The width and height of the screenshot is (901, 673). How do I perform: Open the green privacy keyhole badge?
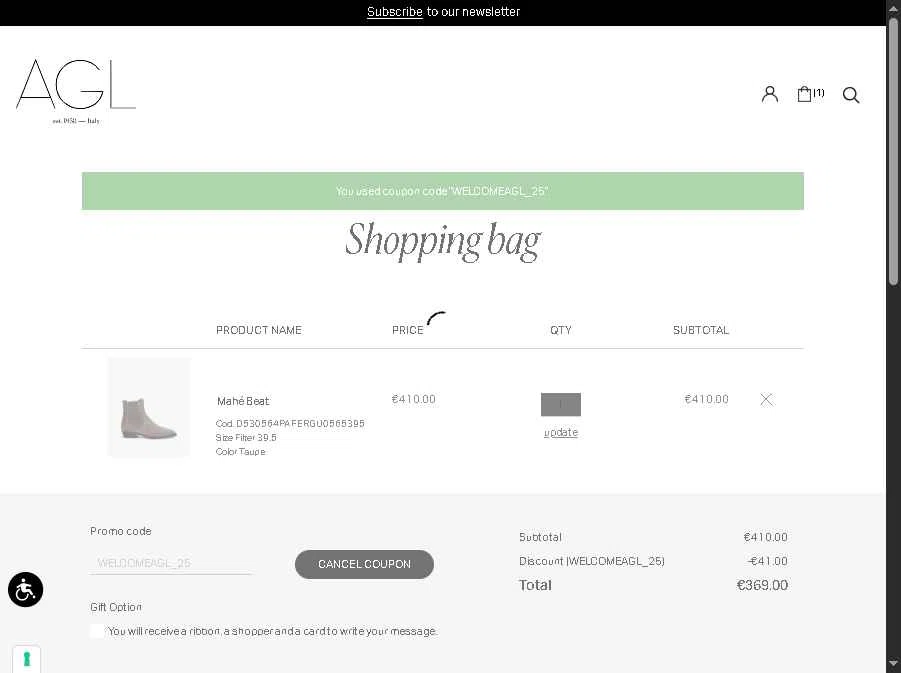[26, 659]
